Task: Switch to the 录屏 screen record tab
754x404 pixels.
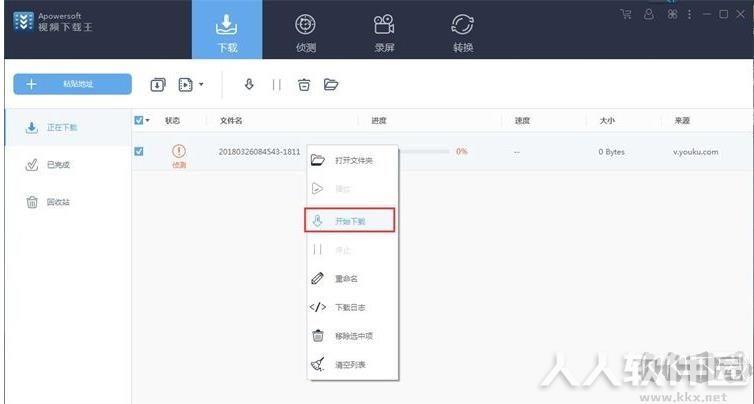Action: coord(384,33)
